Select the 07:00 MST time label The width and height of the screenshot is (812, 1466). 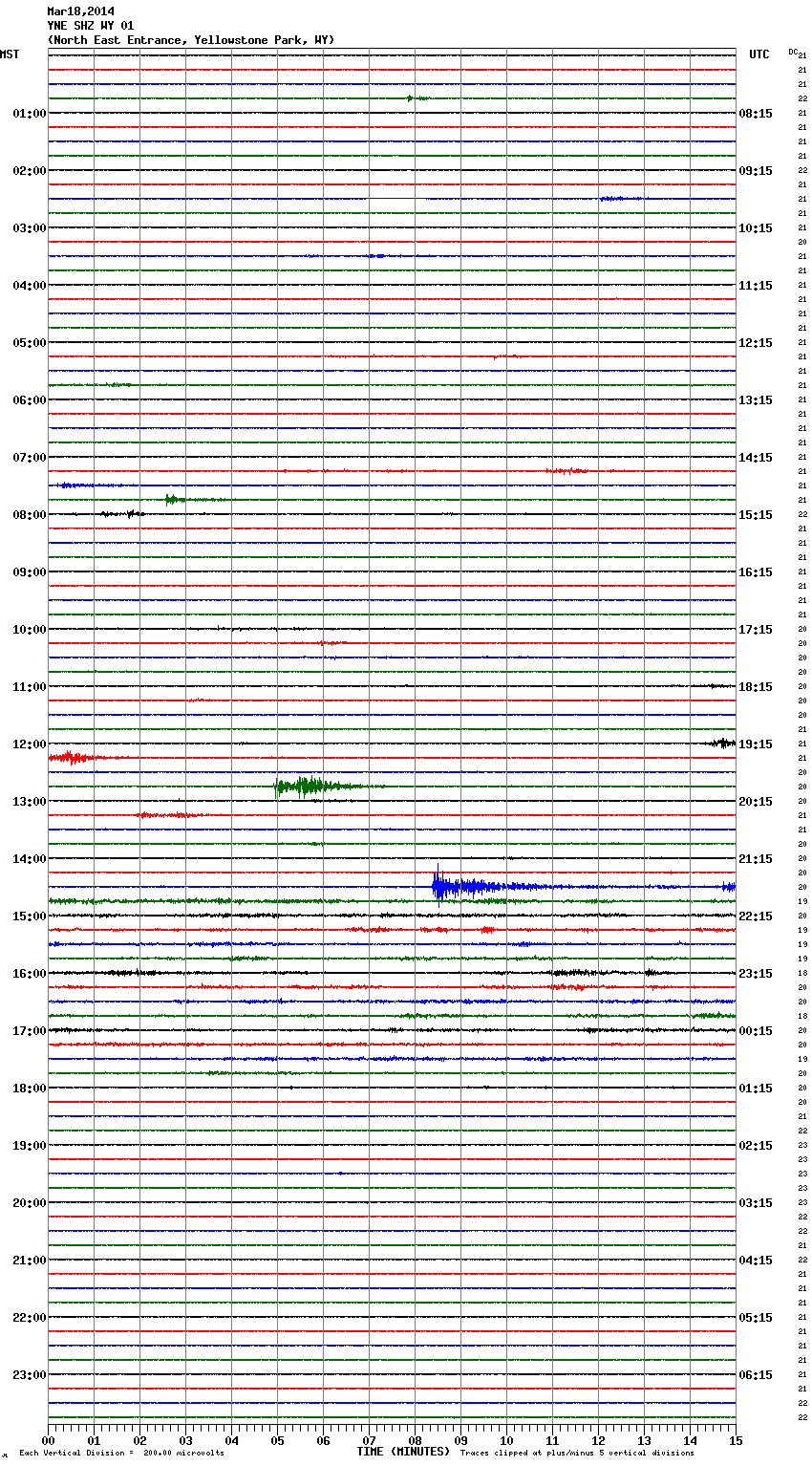[30, 458]
